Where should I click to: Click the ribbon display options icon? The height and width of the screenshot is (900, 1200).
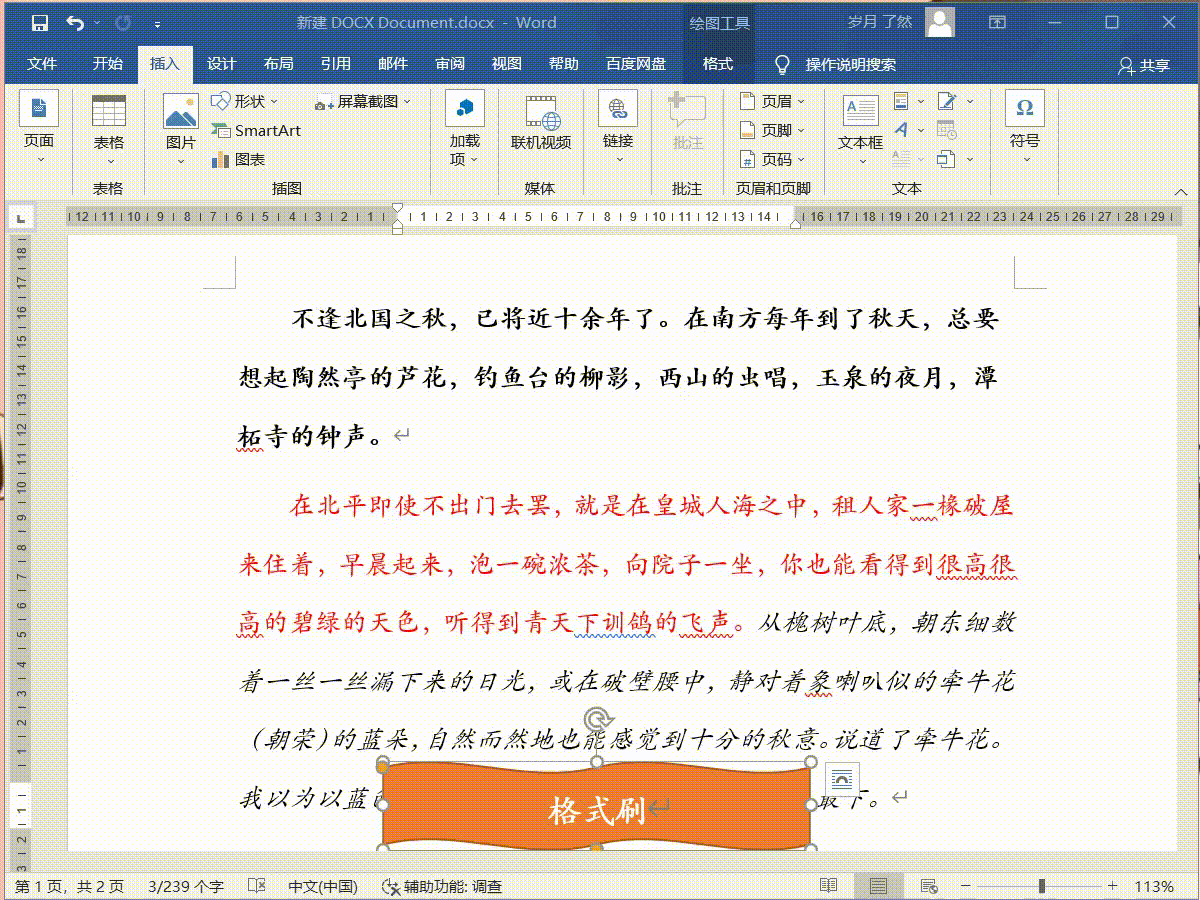point(997,22)
